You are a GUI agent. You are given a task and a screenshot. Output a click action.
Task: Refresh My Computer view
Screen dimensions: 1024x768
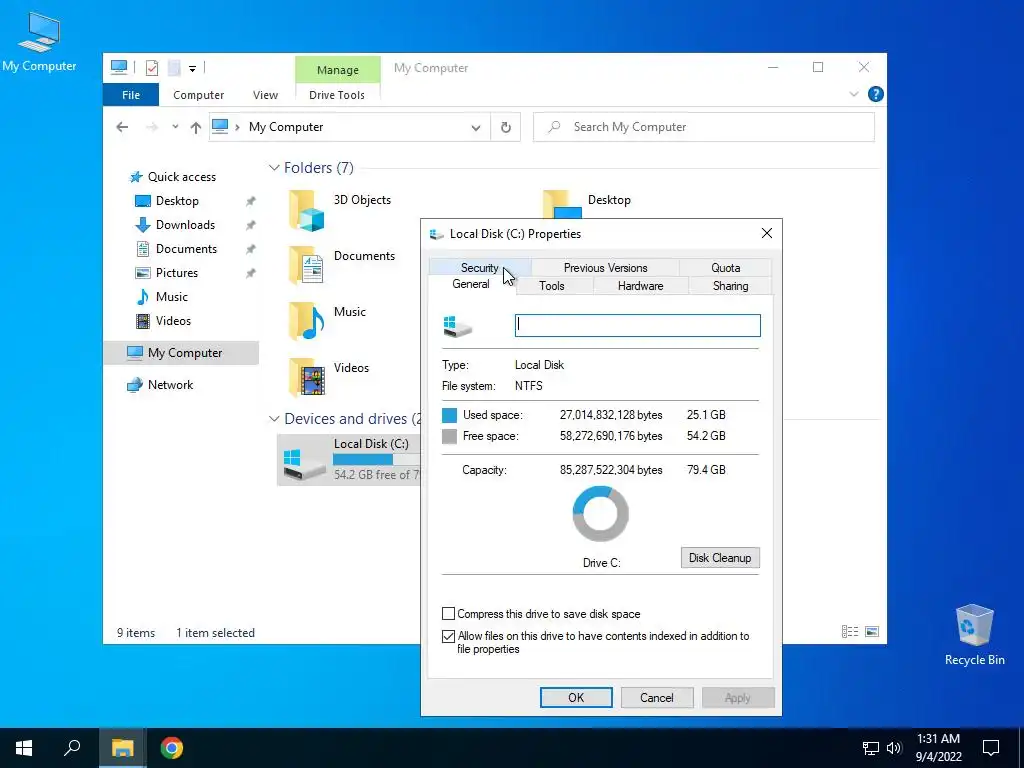(505, 127)
